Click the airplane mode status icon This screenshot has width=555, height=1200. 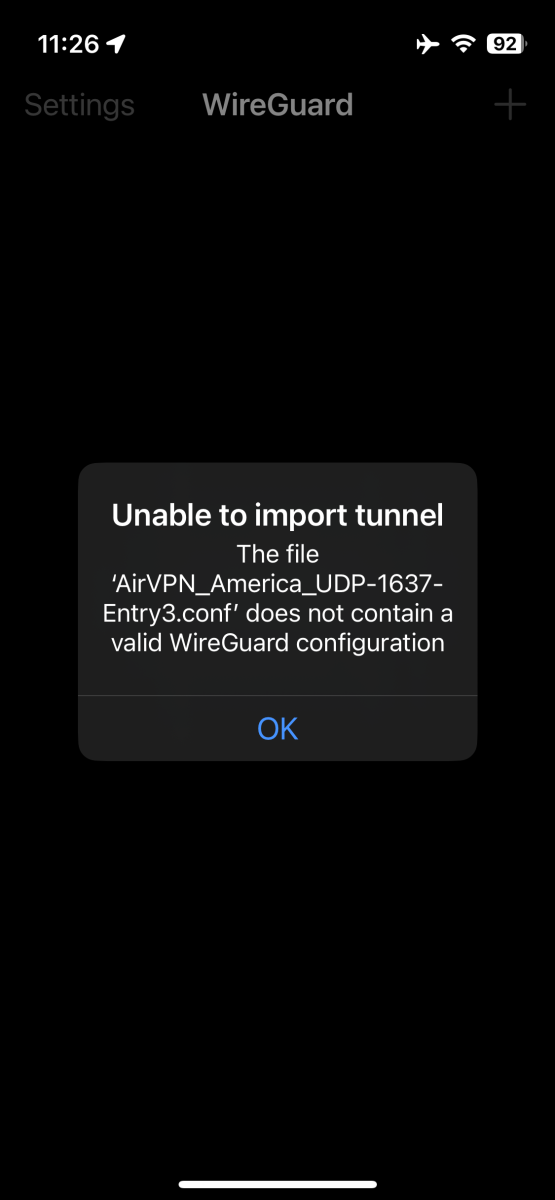pos(427,44)
